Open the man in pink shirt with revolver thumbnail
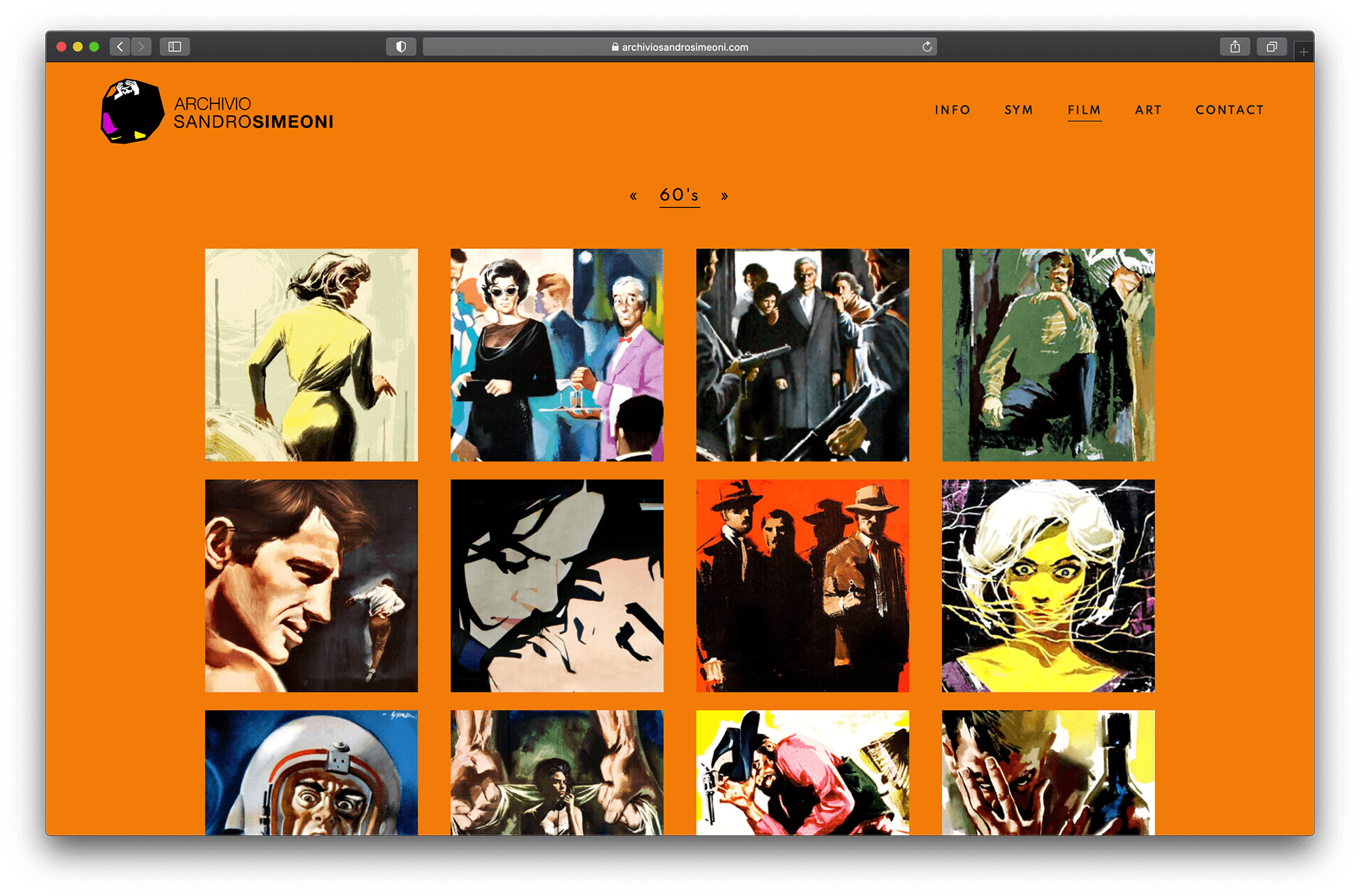Image resolution: width=1360 pixels, height=896 pixels. [x=802, y=773]
